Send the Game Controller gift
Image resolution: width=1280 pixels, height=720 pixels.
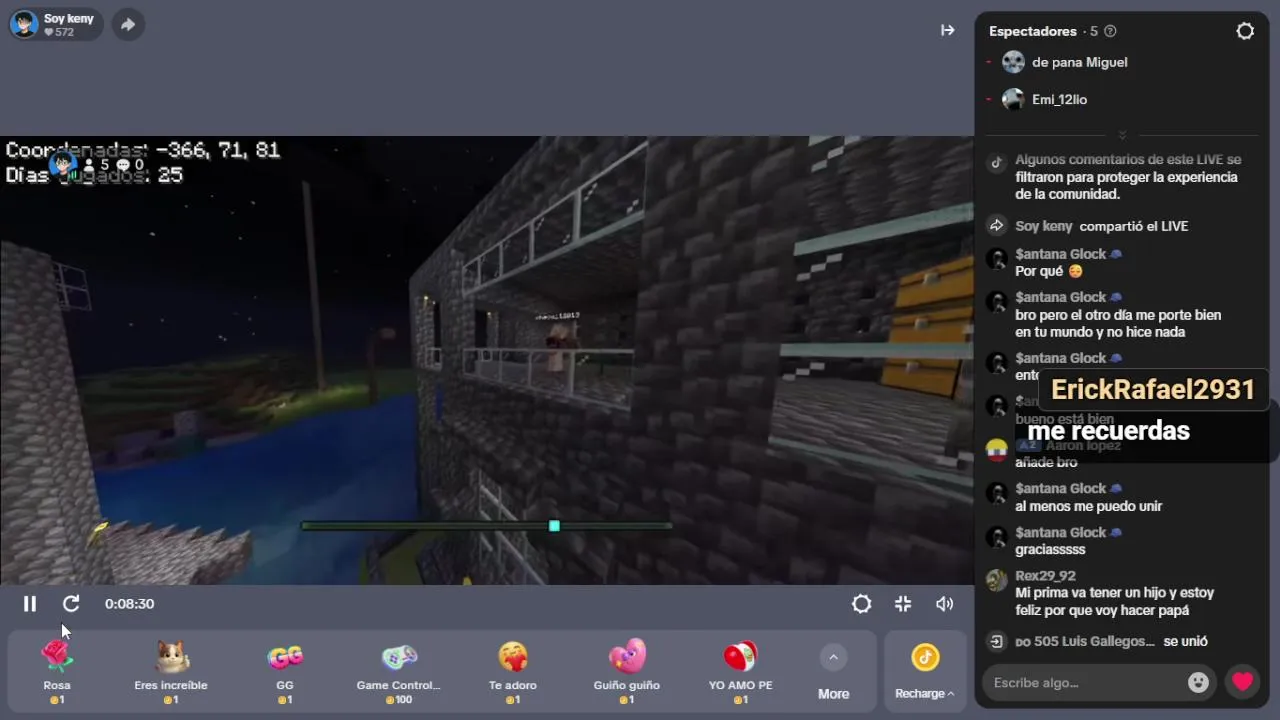(399, 671)
